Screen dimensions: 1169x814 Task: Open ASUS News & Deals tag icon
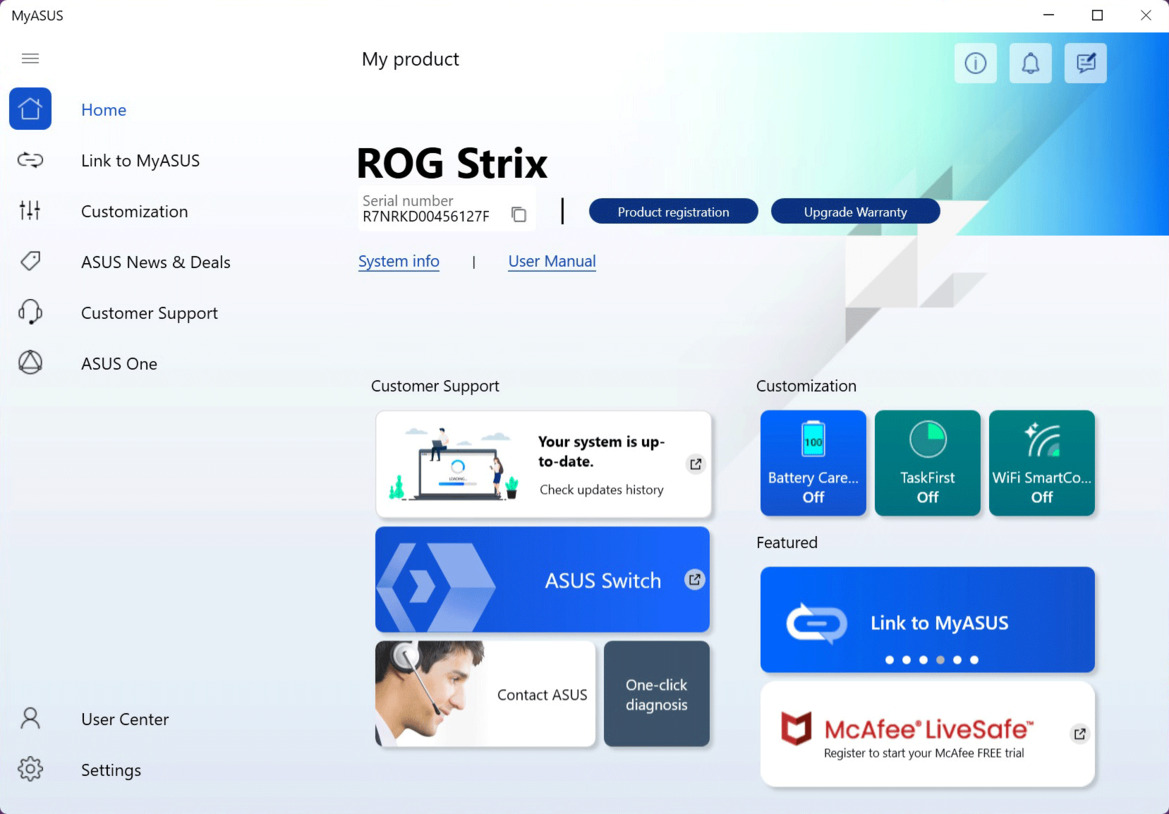[31, 262]
